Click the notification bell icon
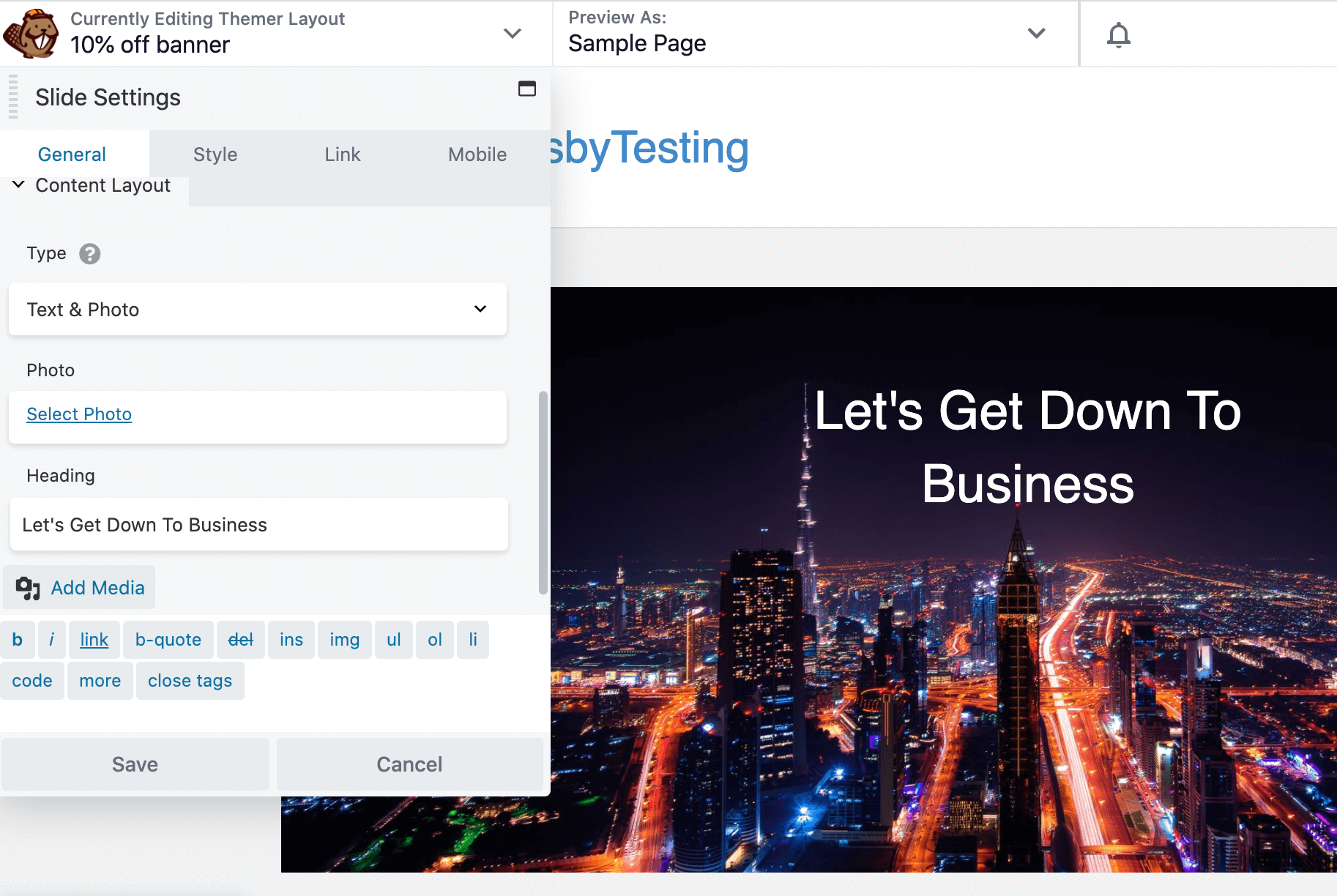This screenshot has height=896, width=1337. (x=1117, y=34)
